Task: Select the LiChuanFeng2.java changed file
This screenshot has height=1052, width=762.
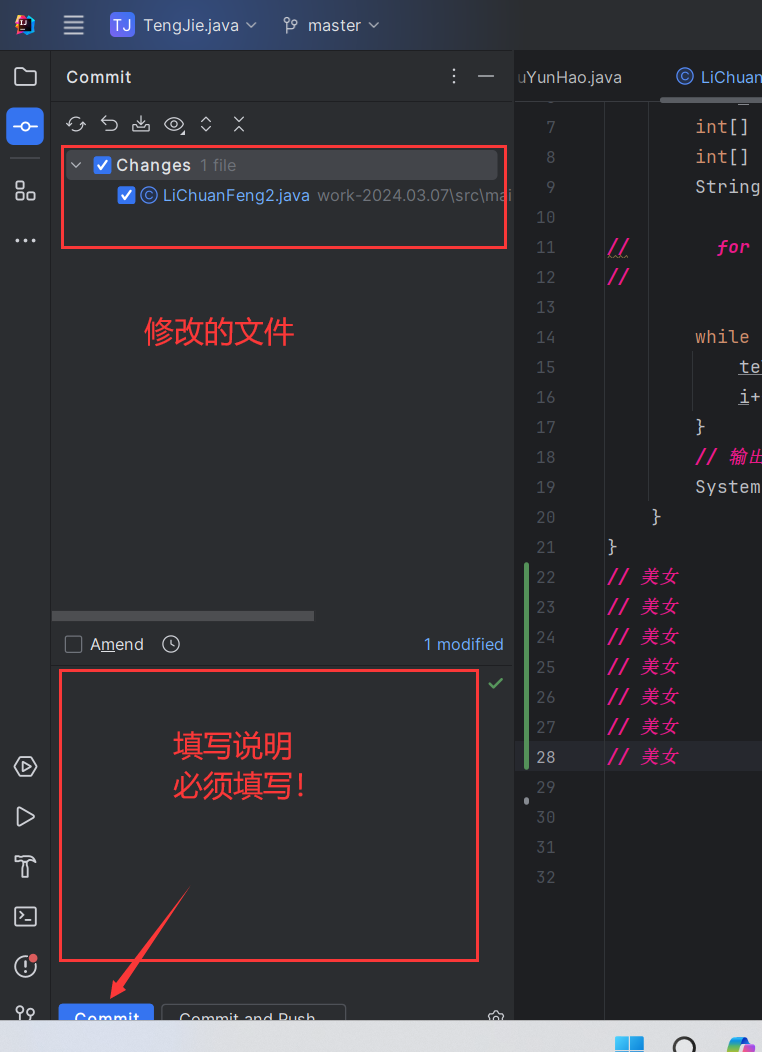Action: [x=236, y=195]
